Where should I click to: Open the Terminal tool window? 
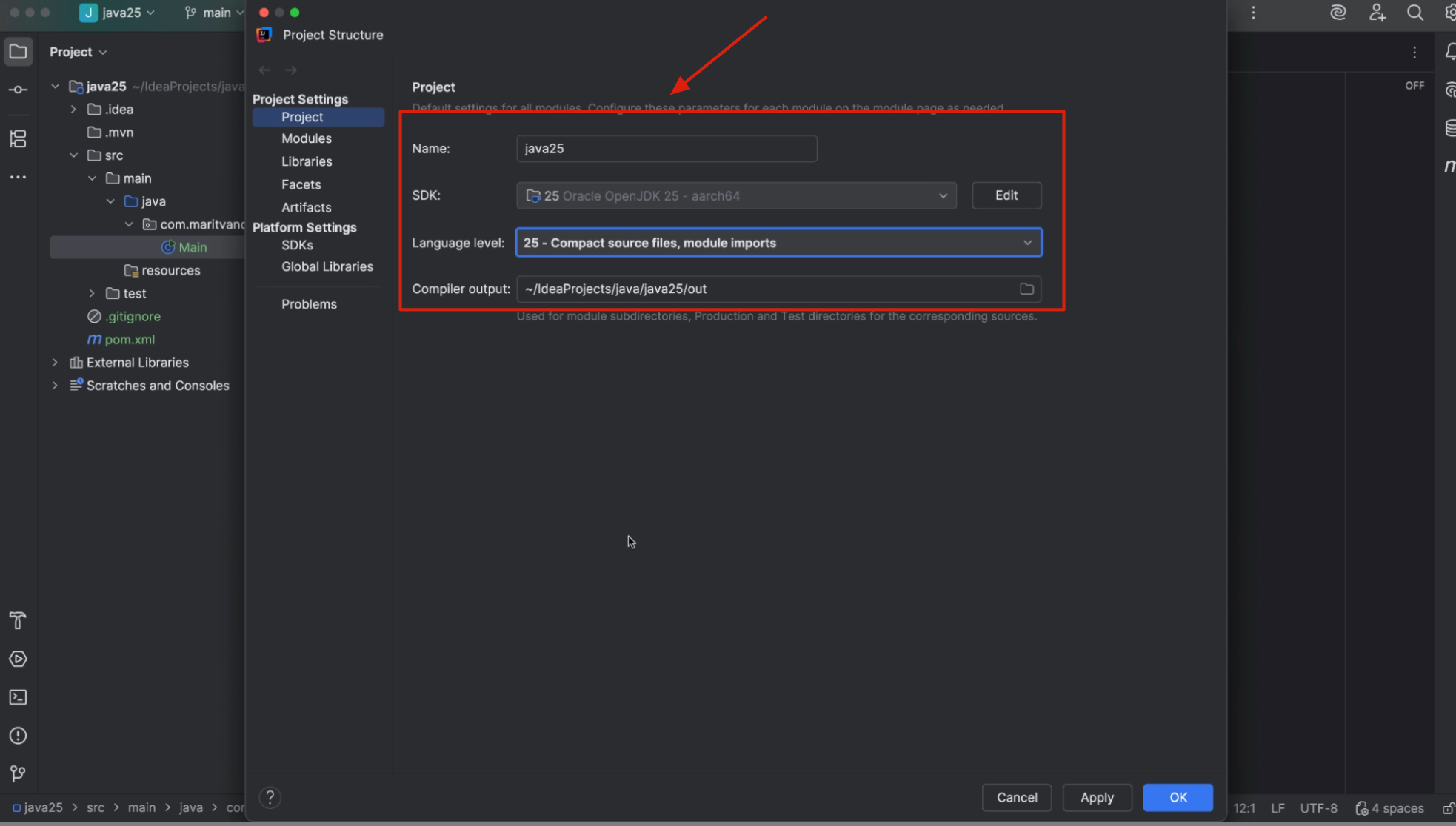coord(18,697)
